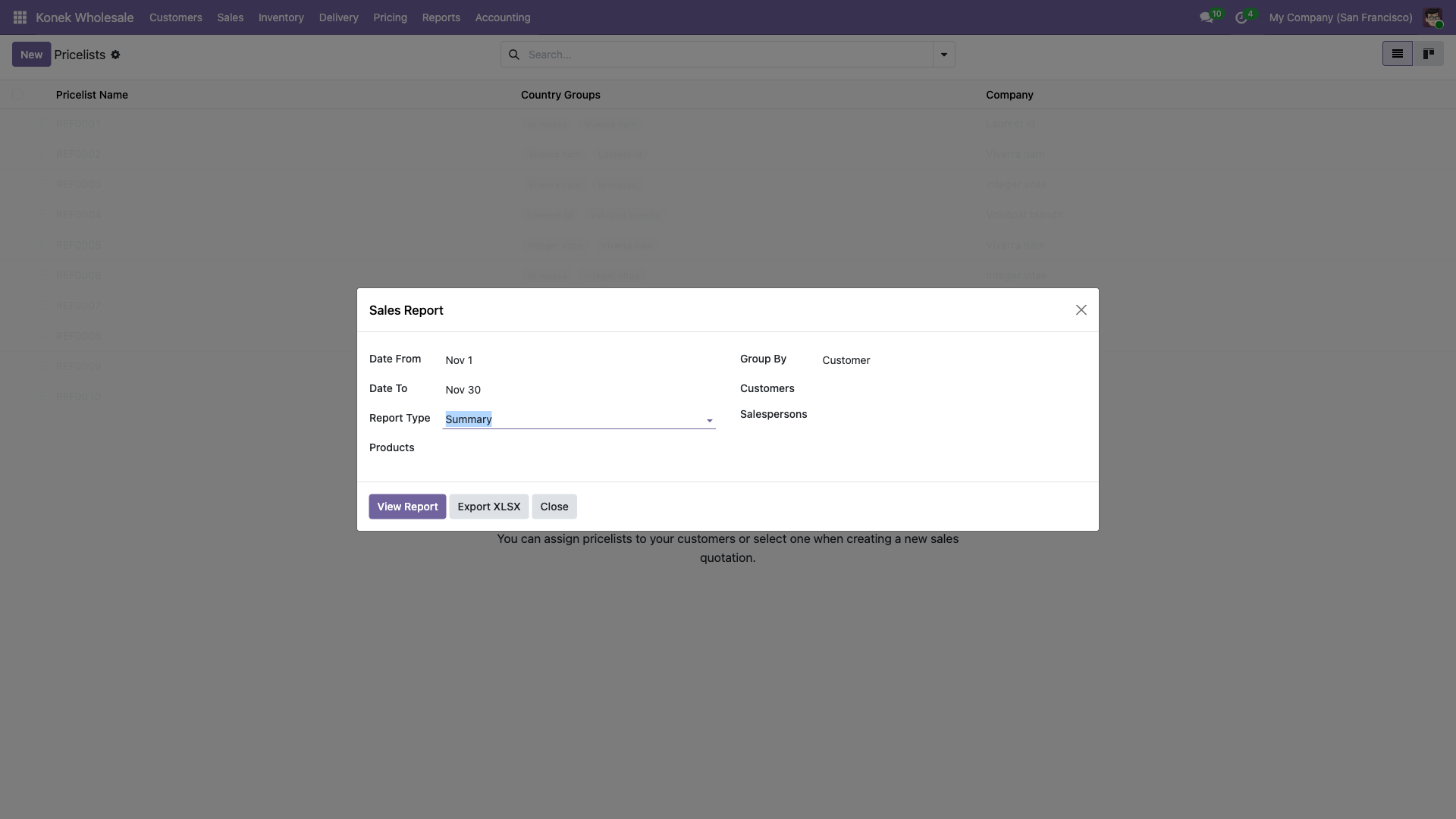
Task: Expand the Report Type dropdown arrow
Action: pos(709,420)
